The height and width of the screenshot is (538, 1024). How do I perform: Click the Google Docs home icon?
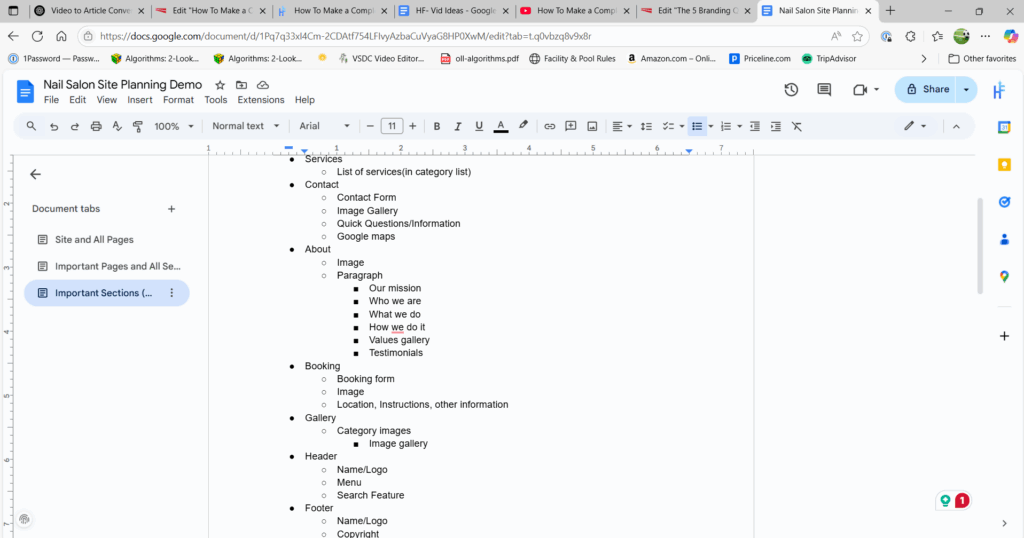pos(25,91)
